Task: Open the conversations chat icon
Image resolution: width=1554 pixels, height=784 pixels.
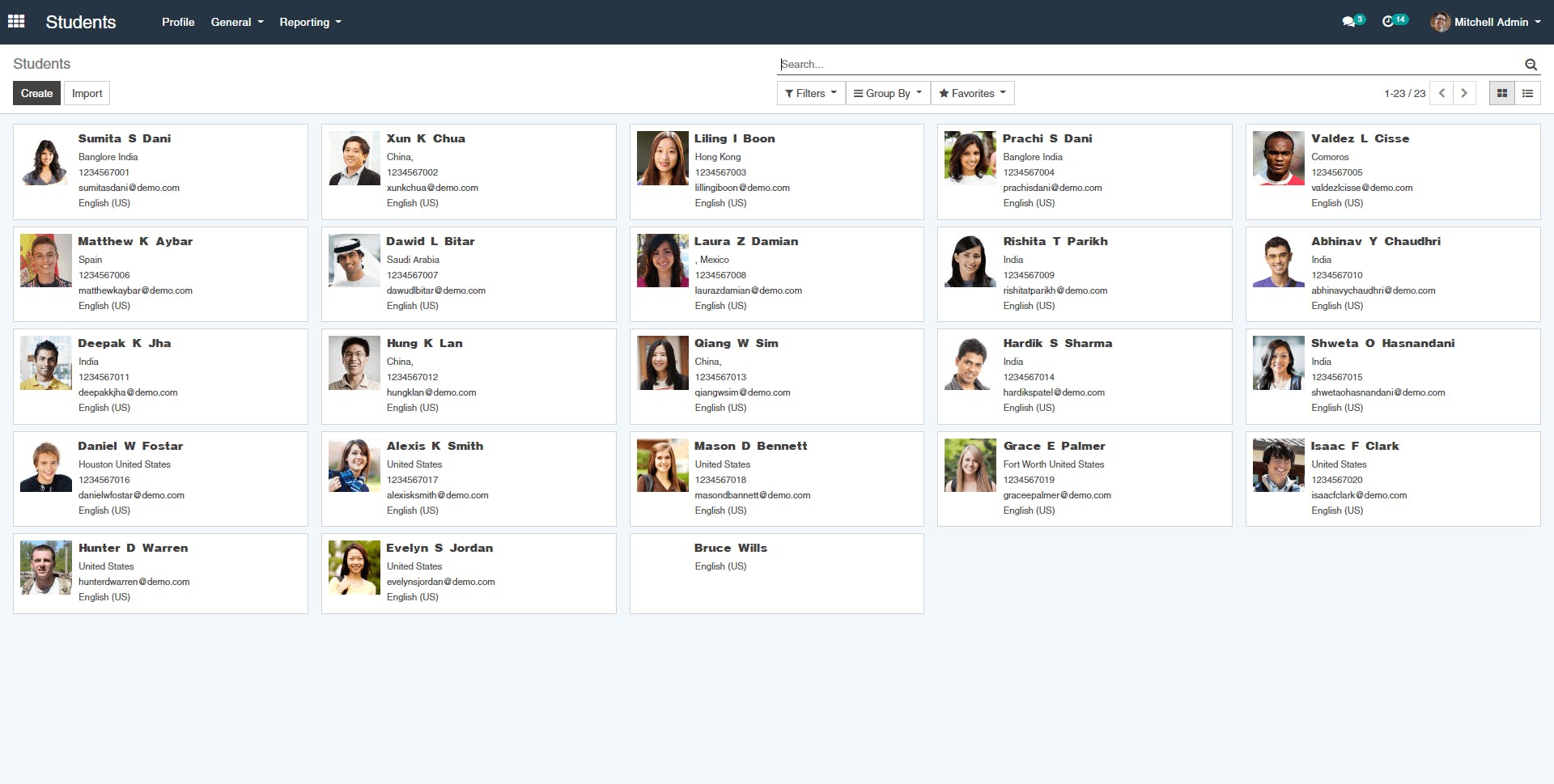Action: pyautogui.click(x=1348, y=22)
